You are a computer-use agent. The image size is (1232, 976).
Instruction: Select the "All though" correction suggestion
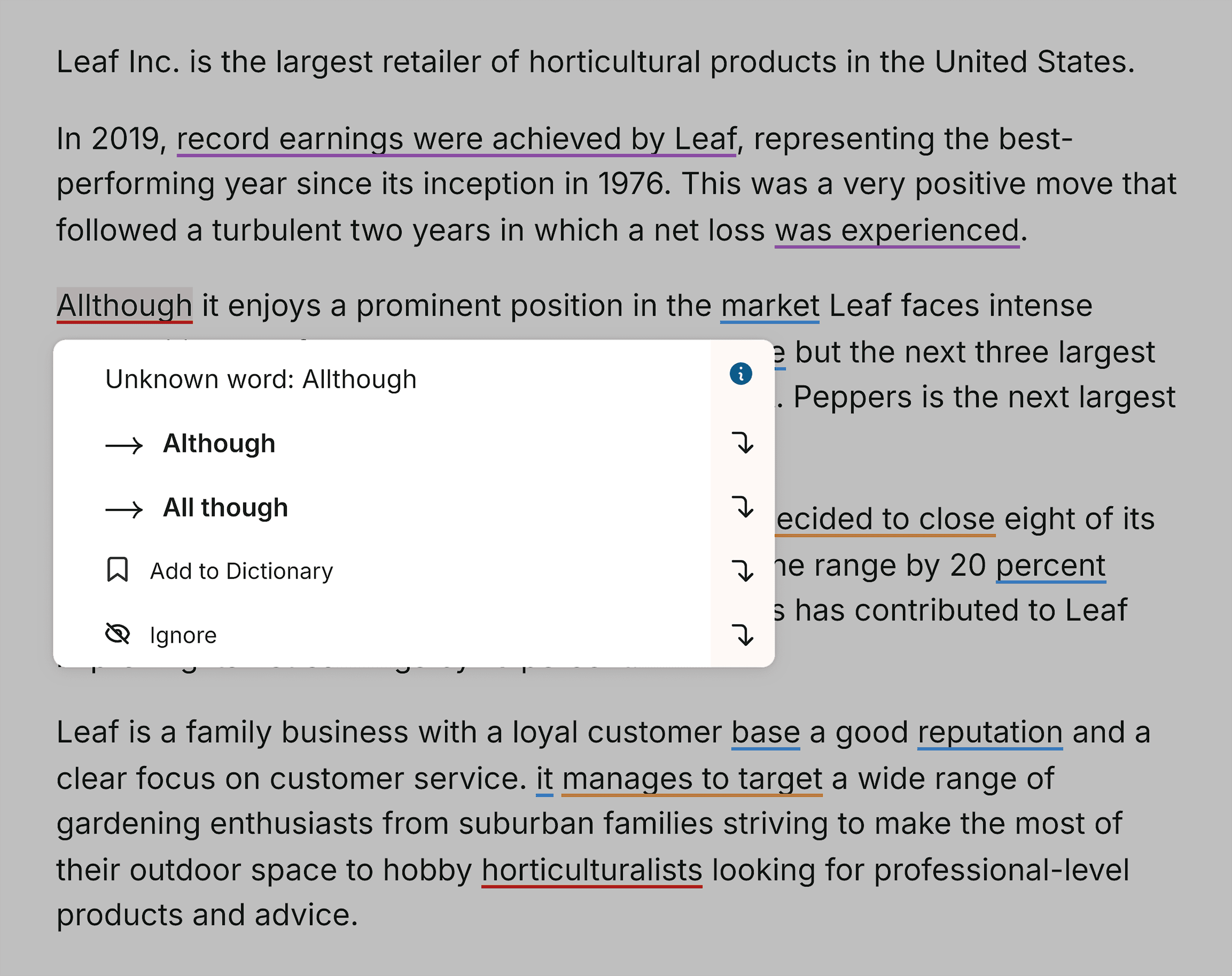click(x=226, y=507)
